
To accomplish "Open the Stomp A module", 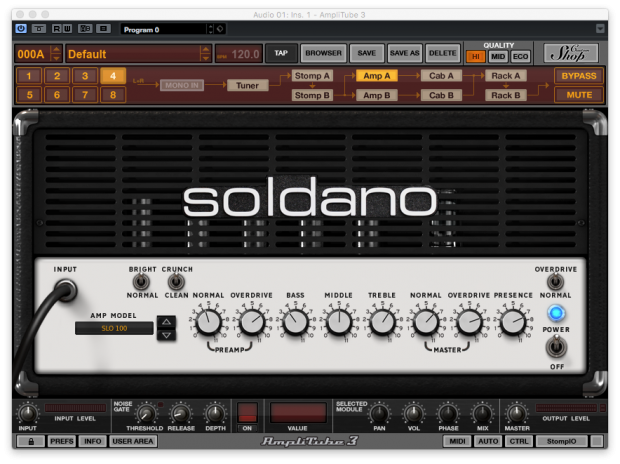I will point(312,76).
